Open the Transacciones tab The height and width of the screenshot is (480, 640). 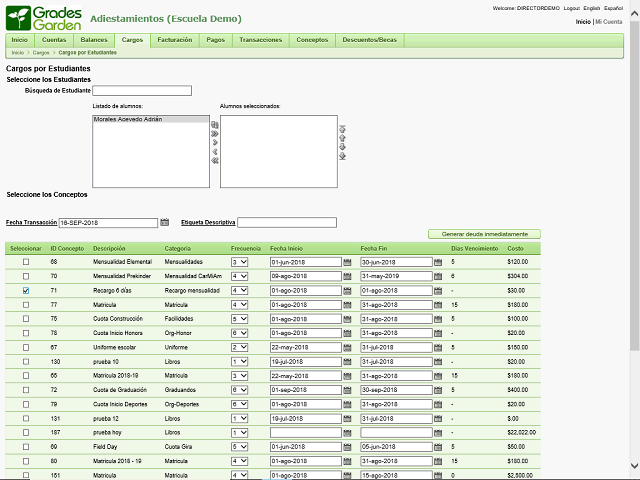click(261, 40)
